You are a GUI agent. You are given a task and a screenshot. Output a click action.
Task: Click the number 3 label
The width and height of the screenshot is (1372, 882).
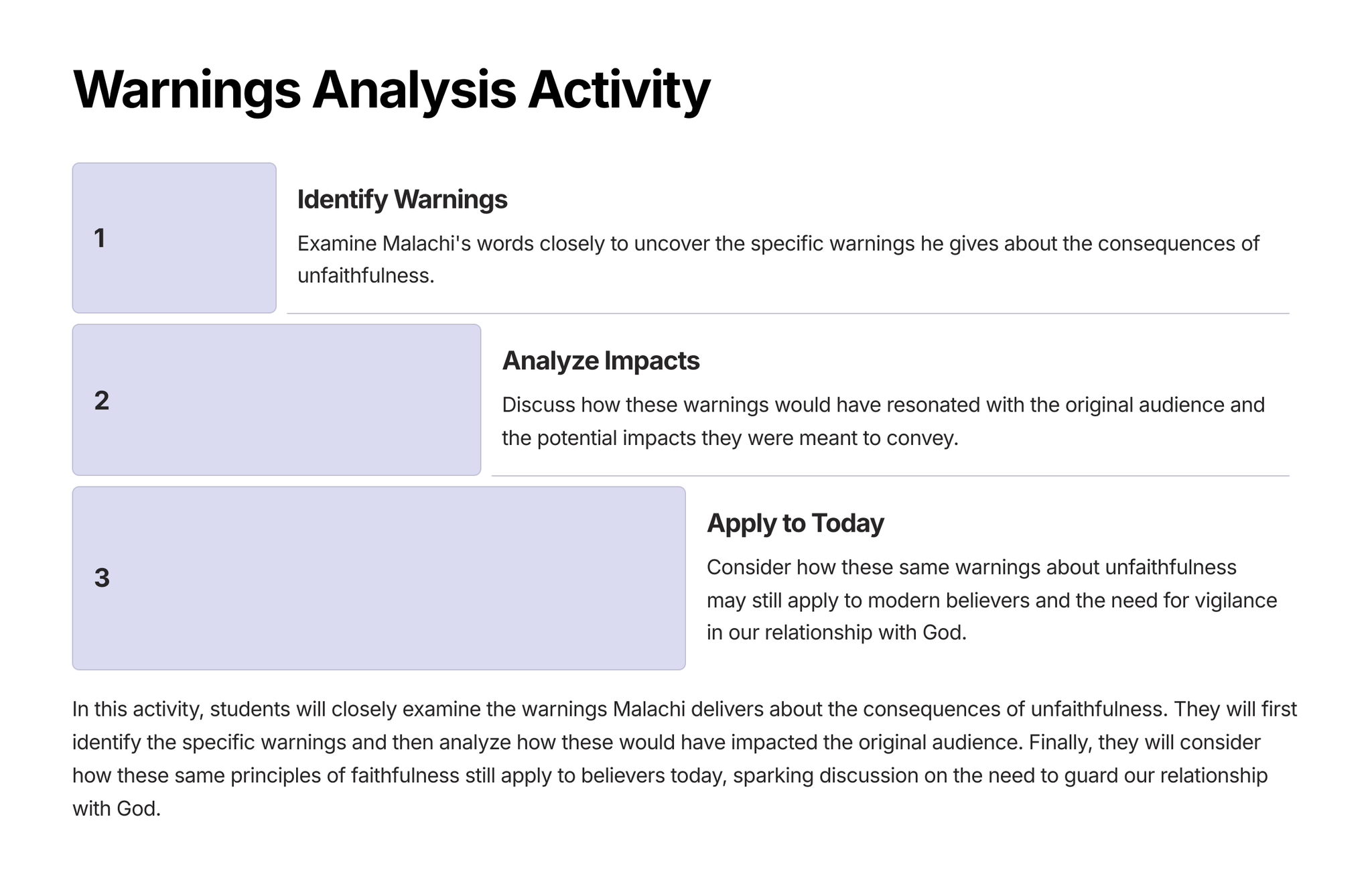click(102, 578)
